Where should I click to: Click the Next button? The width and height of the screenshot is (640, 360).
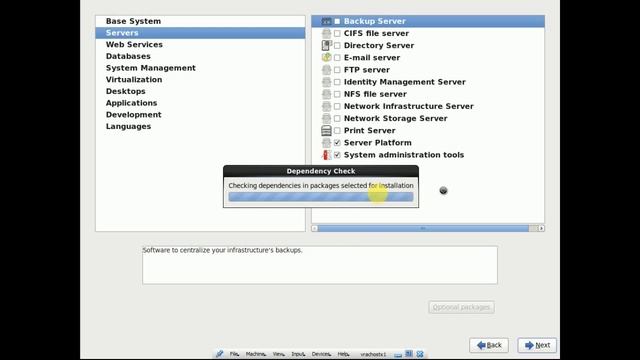point(537,345)
